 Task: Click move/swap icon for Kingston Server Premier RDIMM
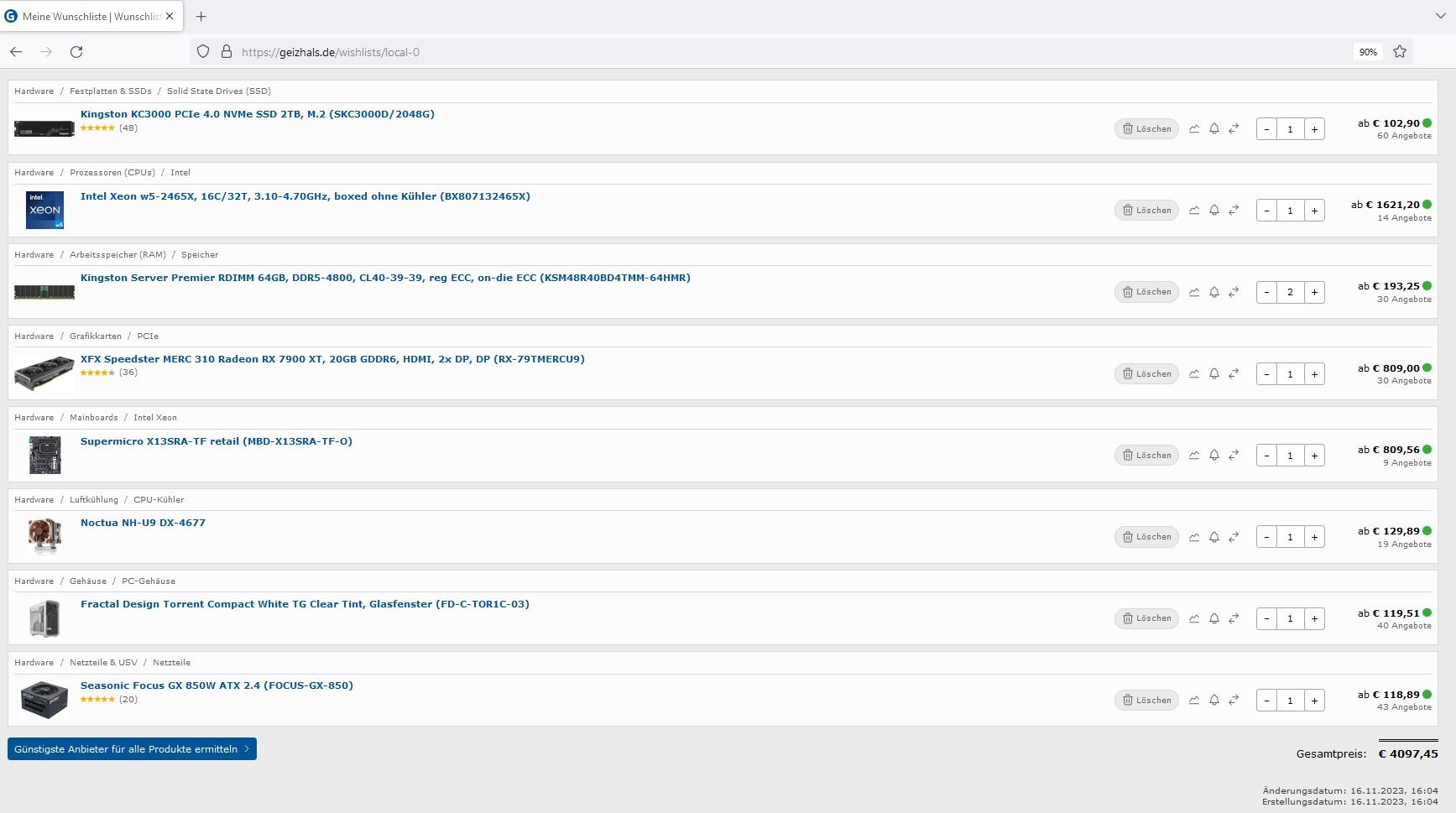(1234, 292)
